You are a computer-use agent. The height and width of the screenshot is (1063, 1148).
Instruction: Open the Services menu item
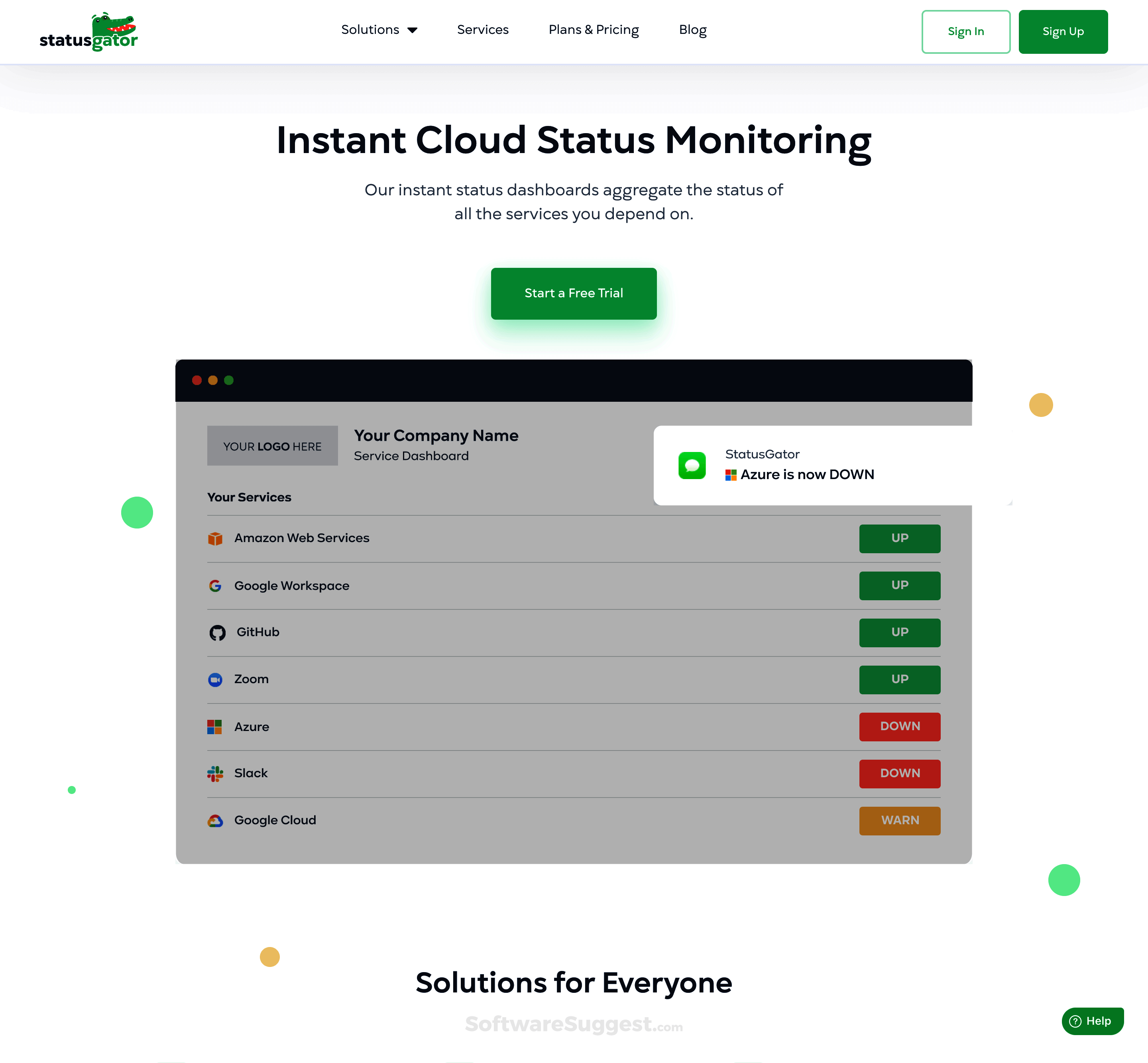pos(483,29)
